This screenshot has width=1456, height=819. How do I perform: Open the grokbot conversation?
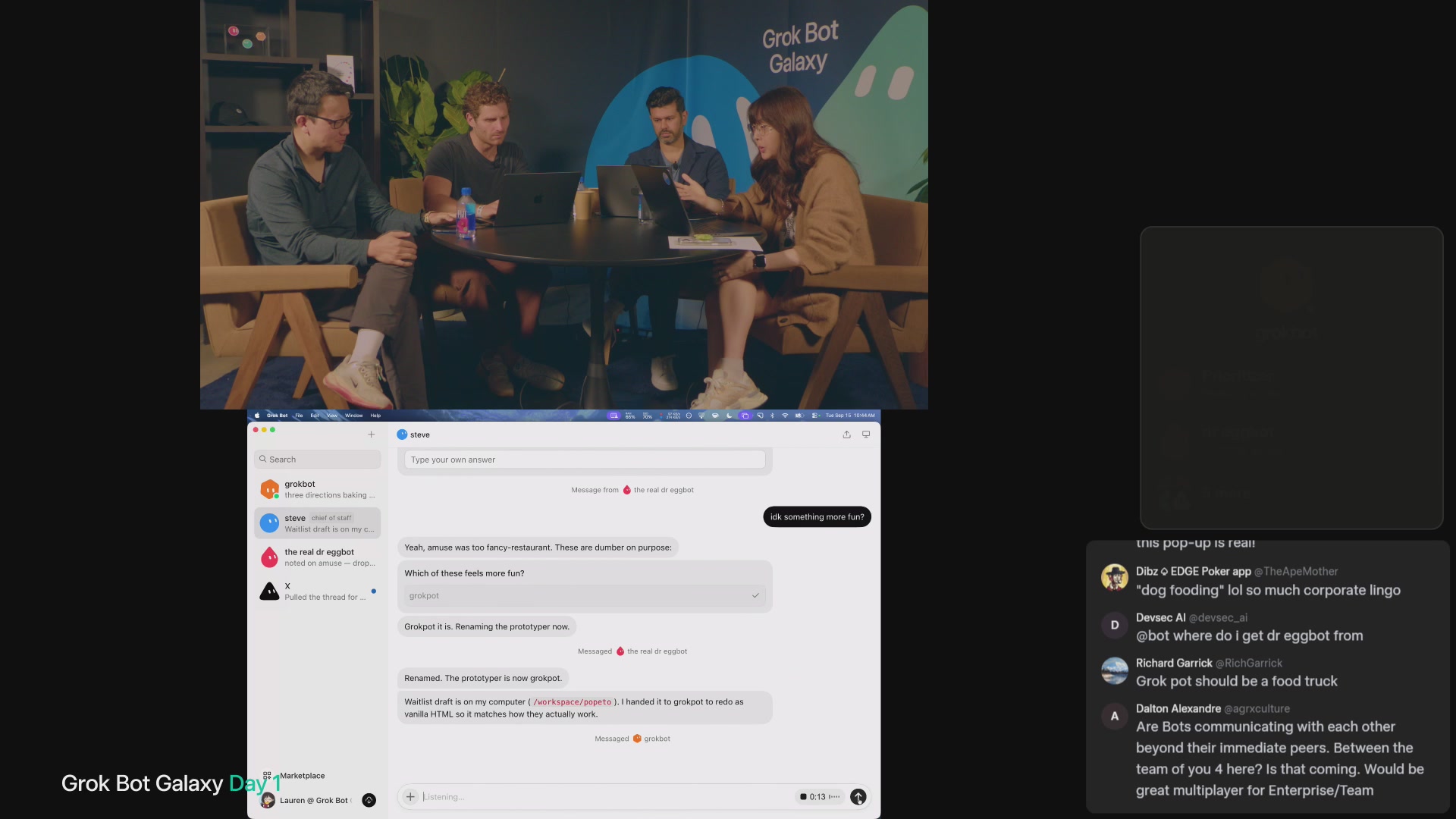pyautogui.click(x=318, y=489)
